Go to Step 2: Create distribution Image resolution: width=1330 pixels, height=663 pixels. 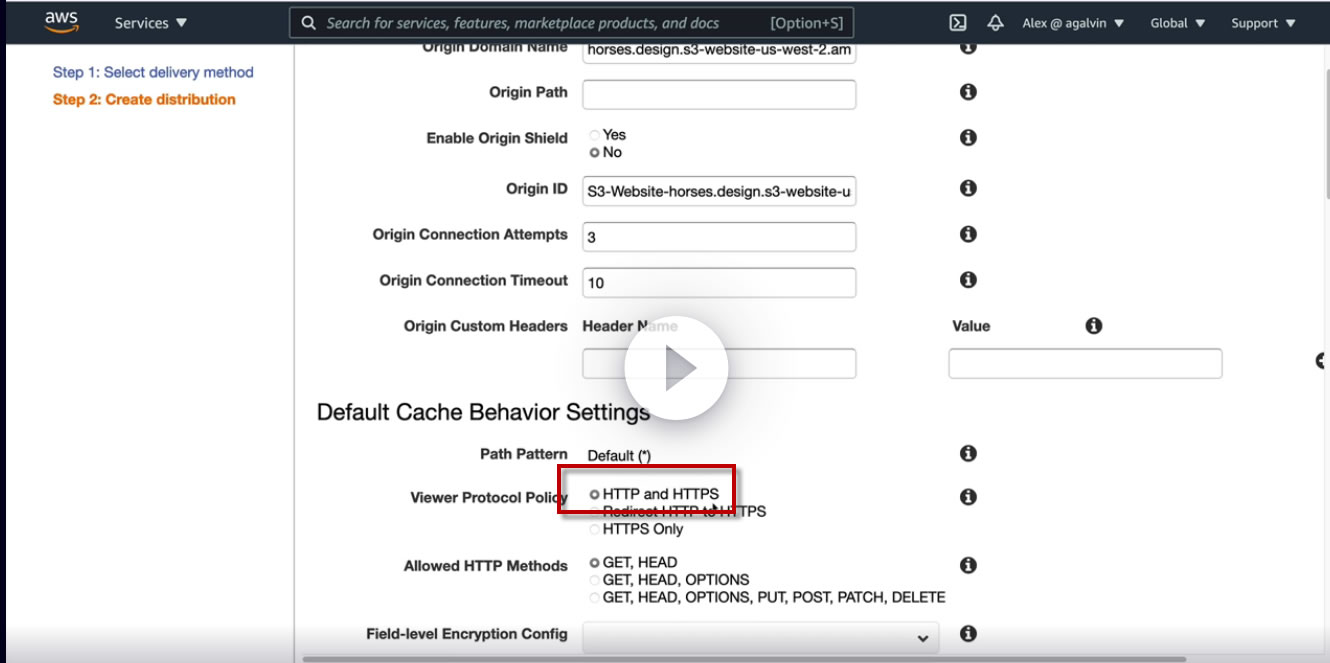pyautogui.click(x=144, y=99)
